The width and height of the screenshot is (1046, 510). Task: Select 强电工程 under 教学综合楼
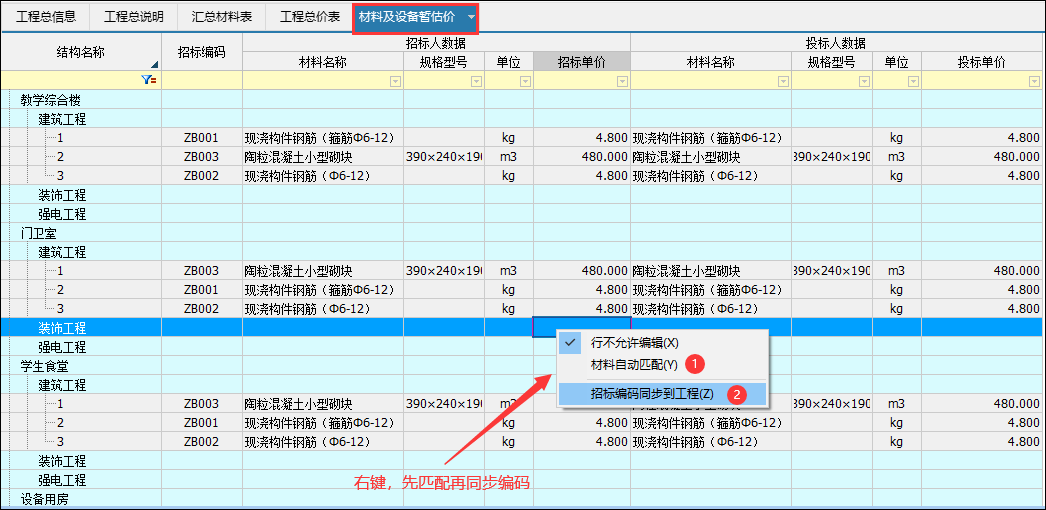point(62,215)
